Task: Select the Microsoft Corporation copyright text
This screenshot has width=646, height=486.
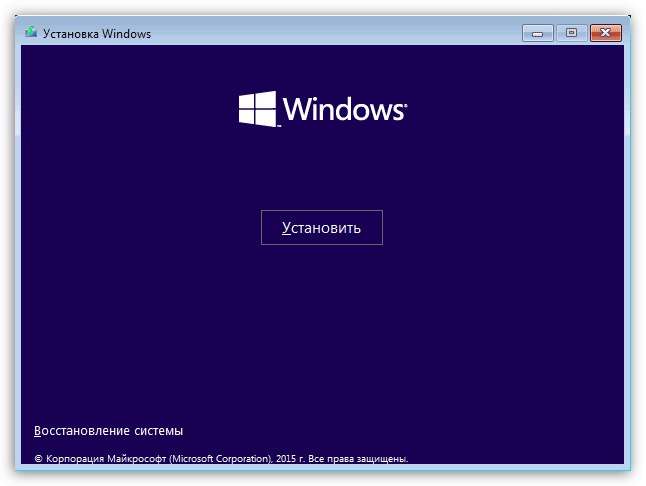Action: pyautogui.click(x=221, y=458)
